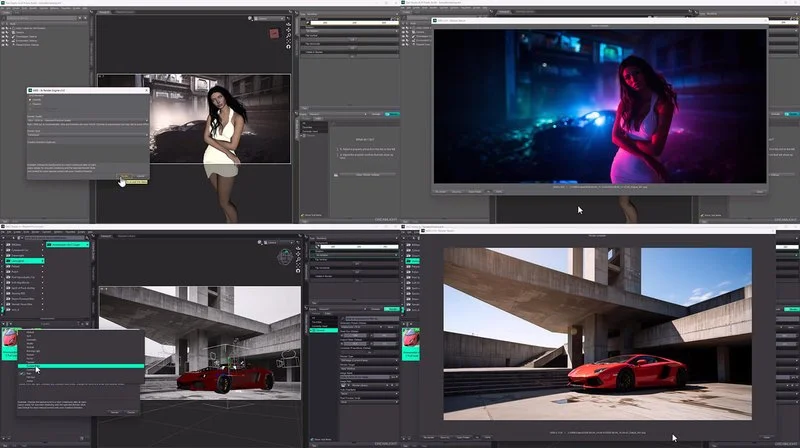Image resolution: width=800 pixels, height=448 pixels.
Task: Click the reset view icon in bottom-left viewport
Action: coord(298,271)
